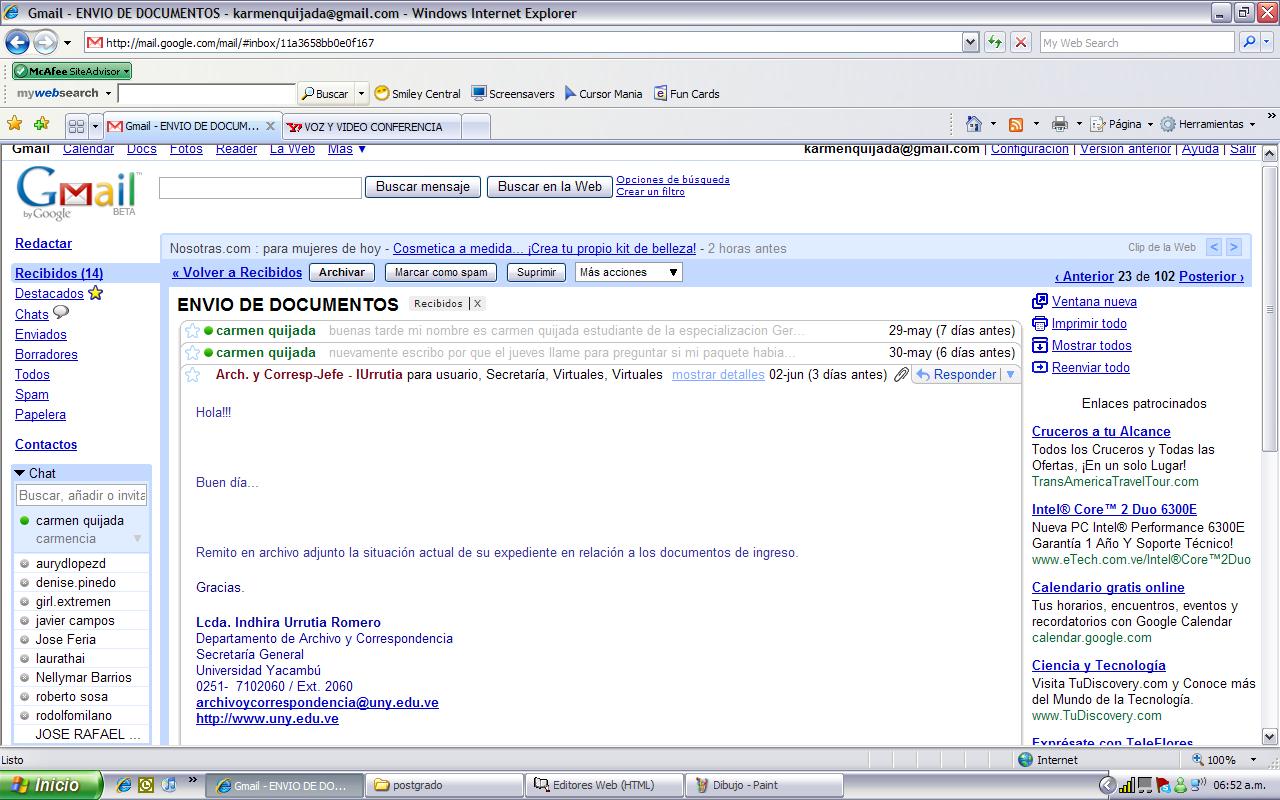Click the chat search Buscar, añadir field
Screen dimensions: 1280x800
(82, 495)
